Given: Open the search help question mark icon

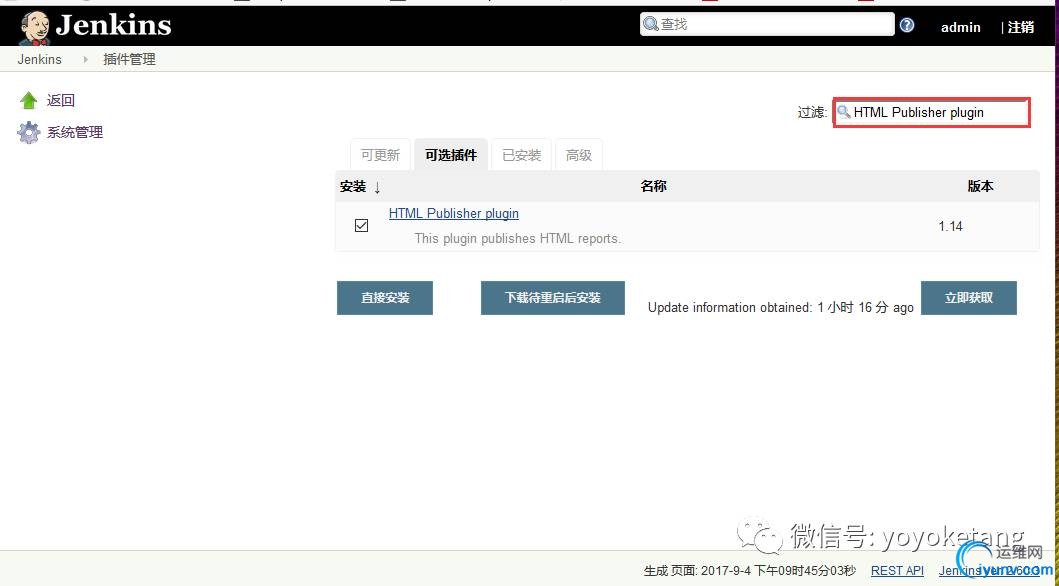Looking at the screenshot, I should (906, 25).
